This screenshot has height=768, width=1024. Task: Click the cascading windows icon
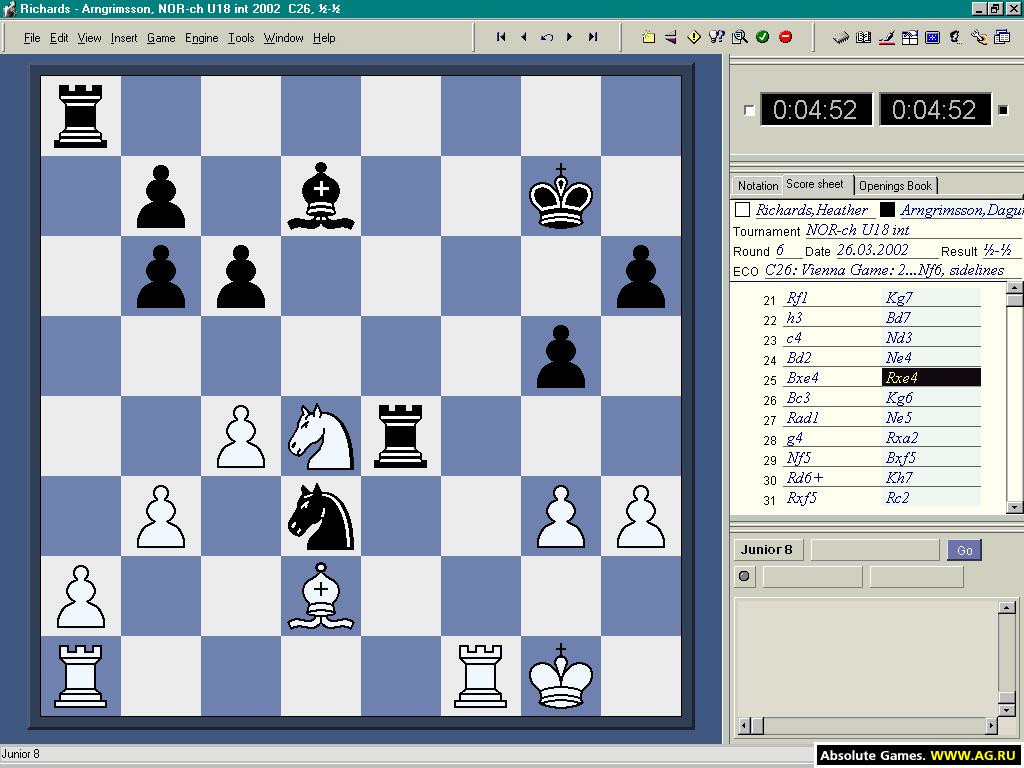1001,37
